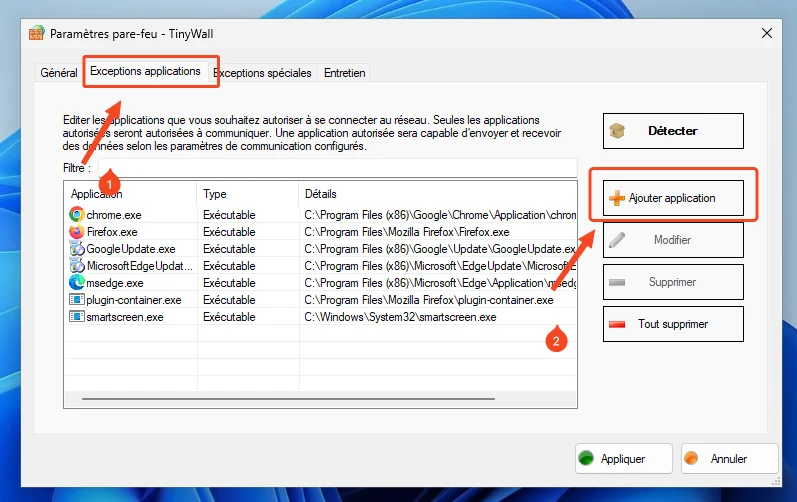
Task: Click Tout supprimer button
Action: coord(673,324)
